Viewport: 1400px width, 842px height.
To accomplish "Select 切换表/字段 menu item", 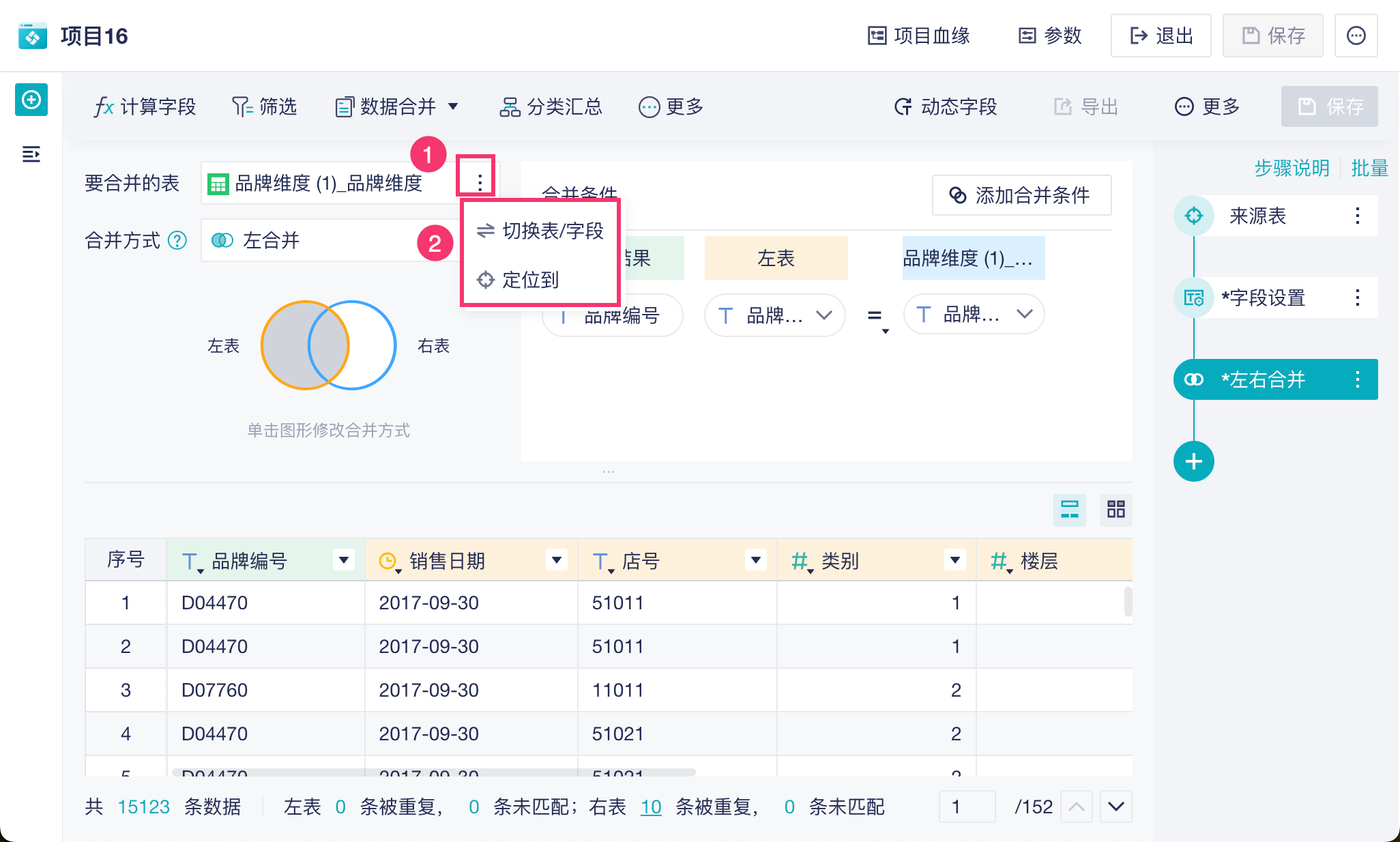I will (x=540, y=231).
